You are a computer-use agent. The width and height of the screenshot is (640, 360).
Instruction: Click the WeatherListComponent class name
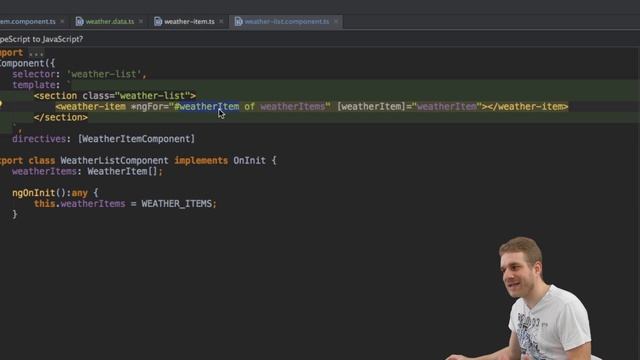114,161
